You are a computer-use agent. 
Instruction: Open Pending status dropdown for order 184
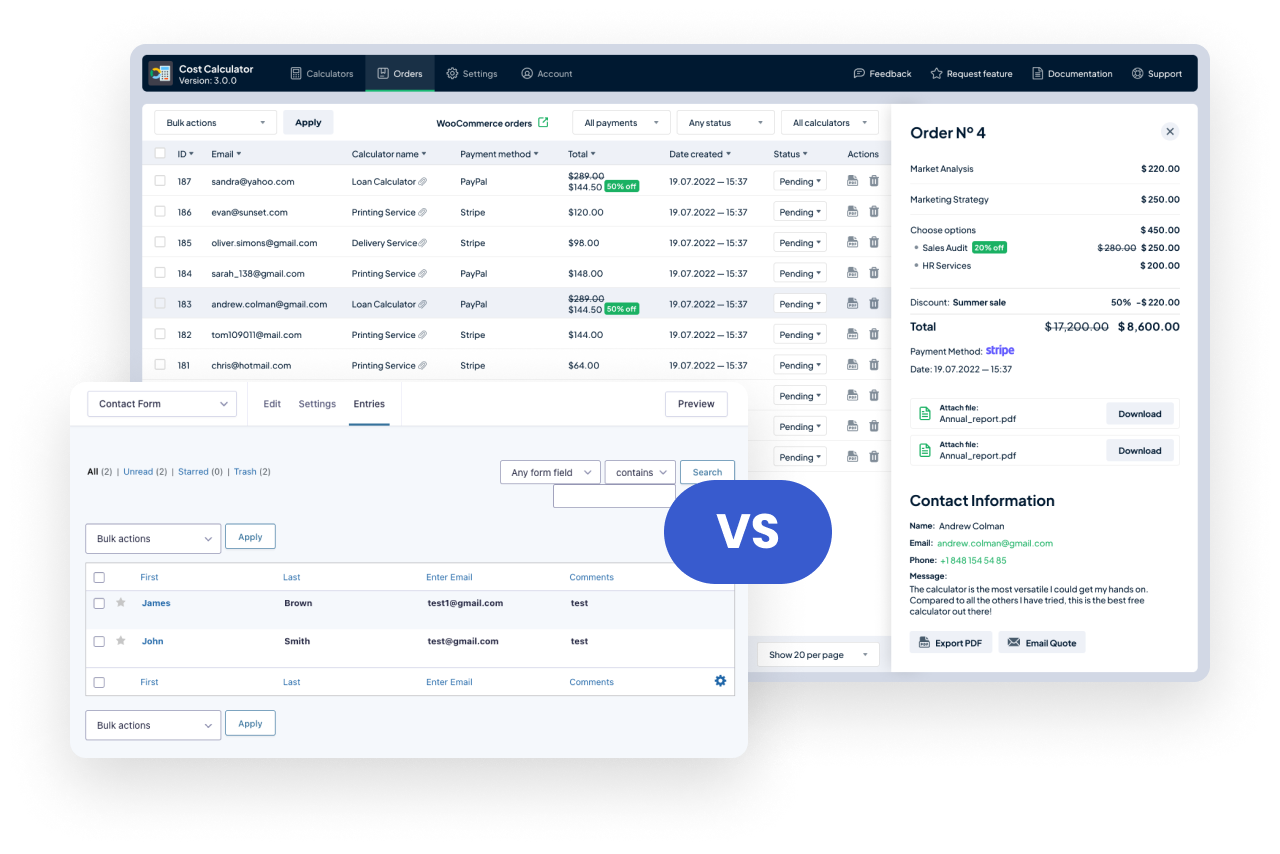click(x=800, y=273)
